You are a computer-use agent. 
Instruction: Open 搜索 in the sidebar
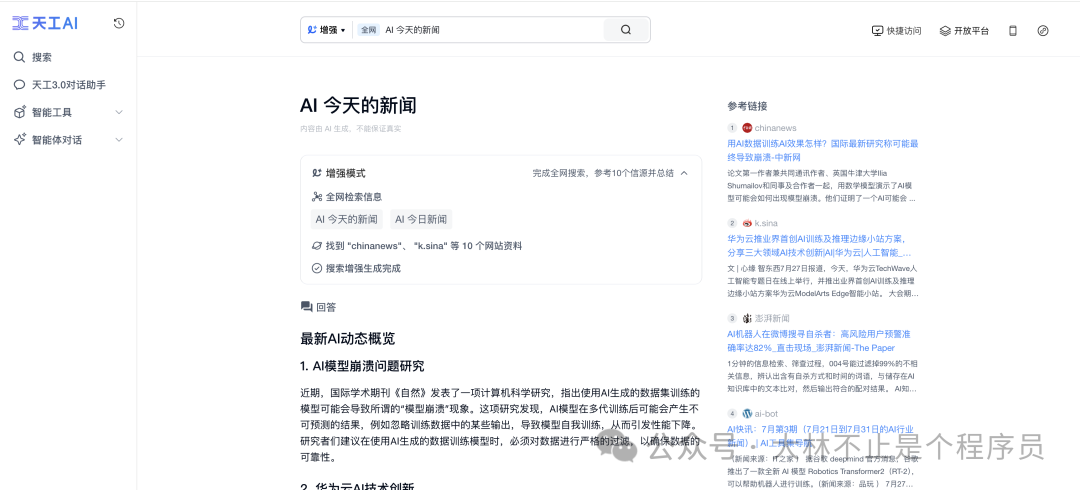tap(41, 57)
